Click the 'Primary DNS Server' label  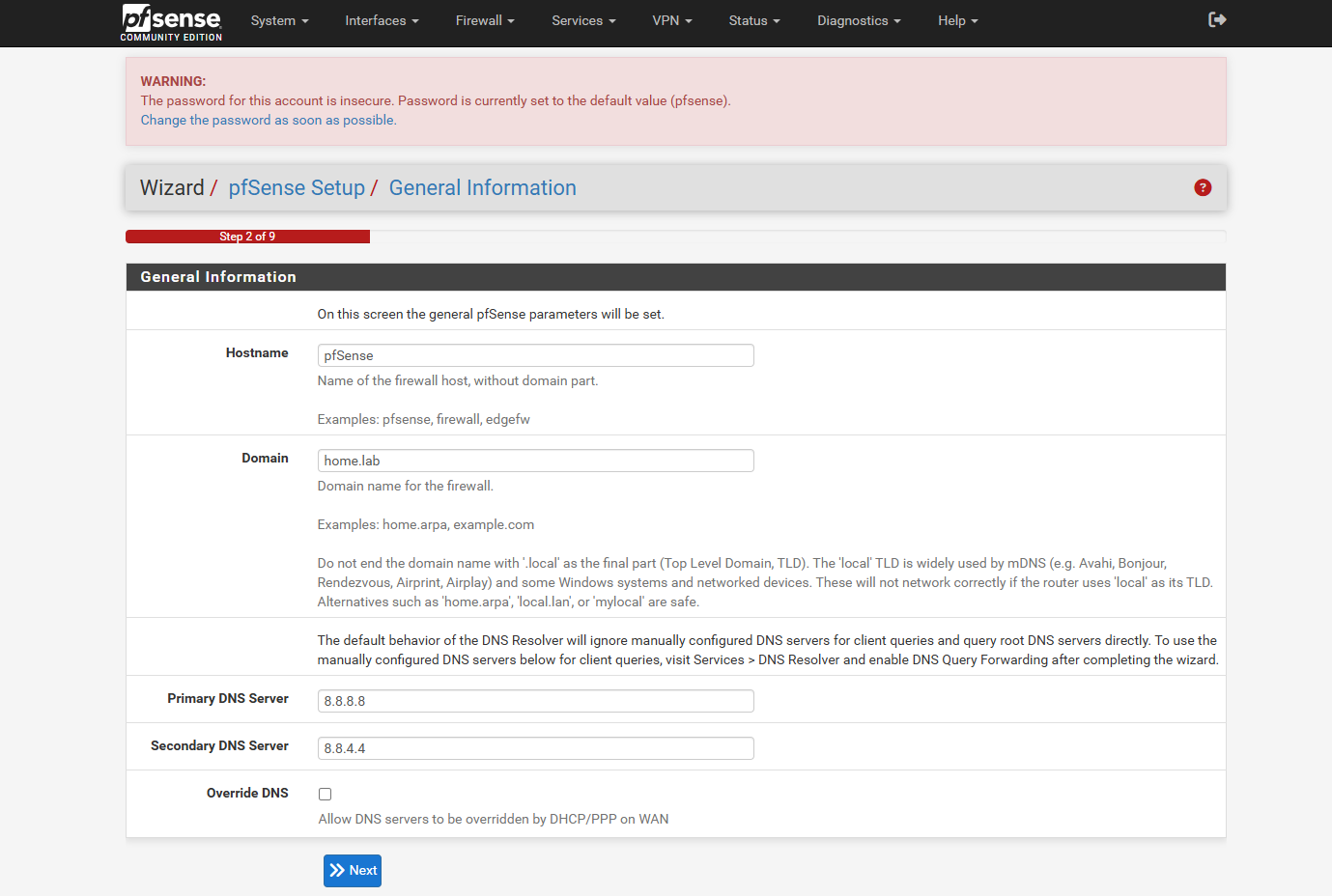tap(228, 698)
